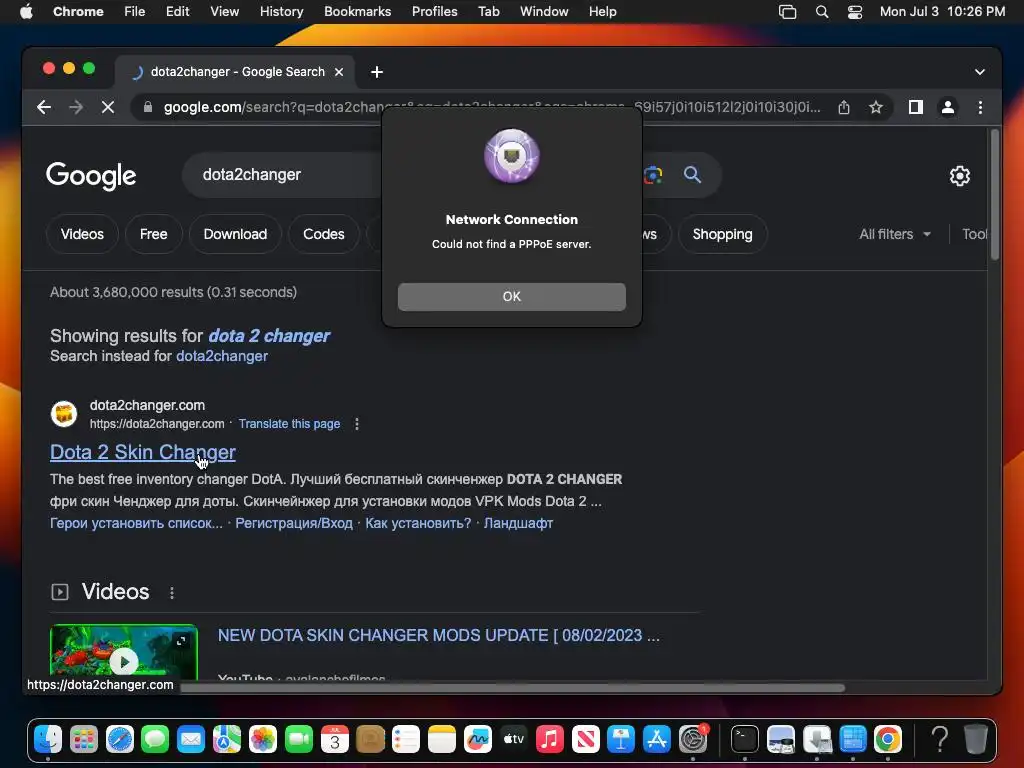The image size is (1024, 768).
Task: Close the dota2changer Google Search tab
Action: 339,72
